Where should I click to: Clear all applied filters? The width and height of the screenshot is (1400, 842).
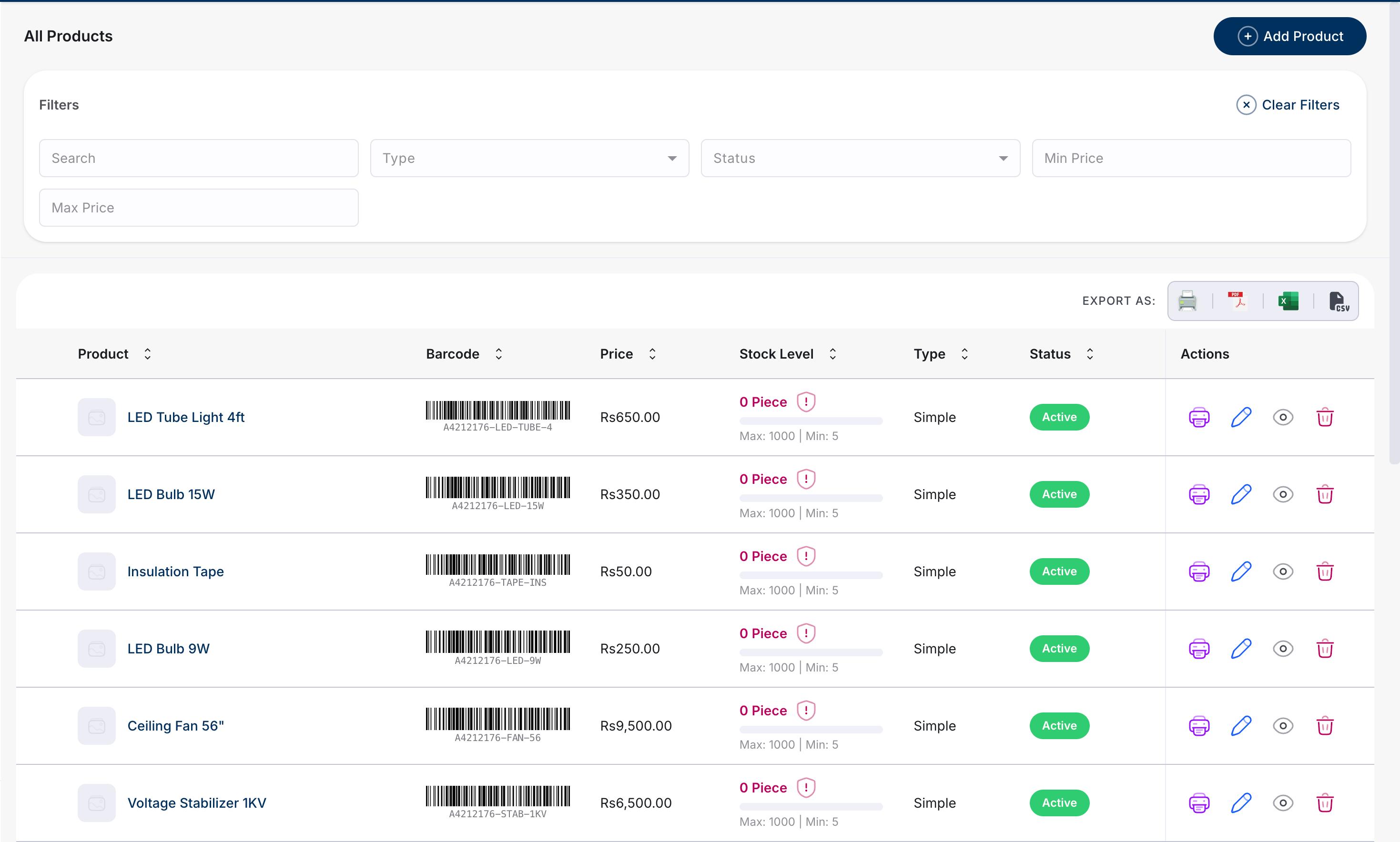pyautogui.click(x=1288, y=105)
